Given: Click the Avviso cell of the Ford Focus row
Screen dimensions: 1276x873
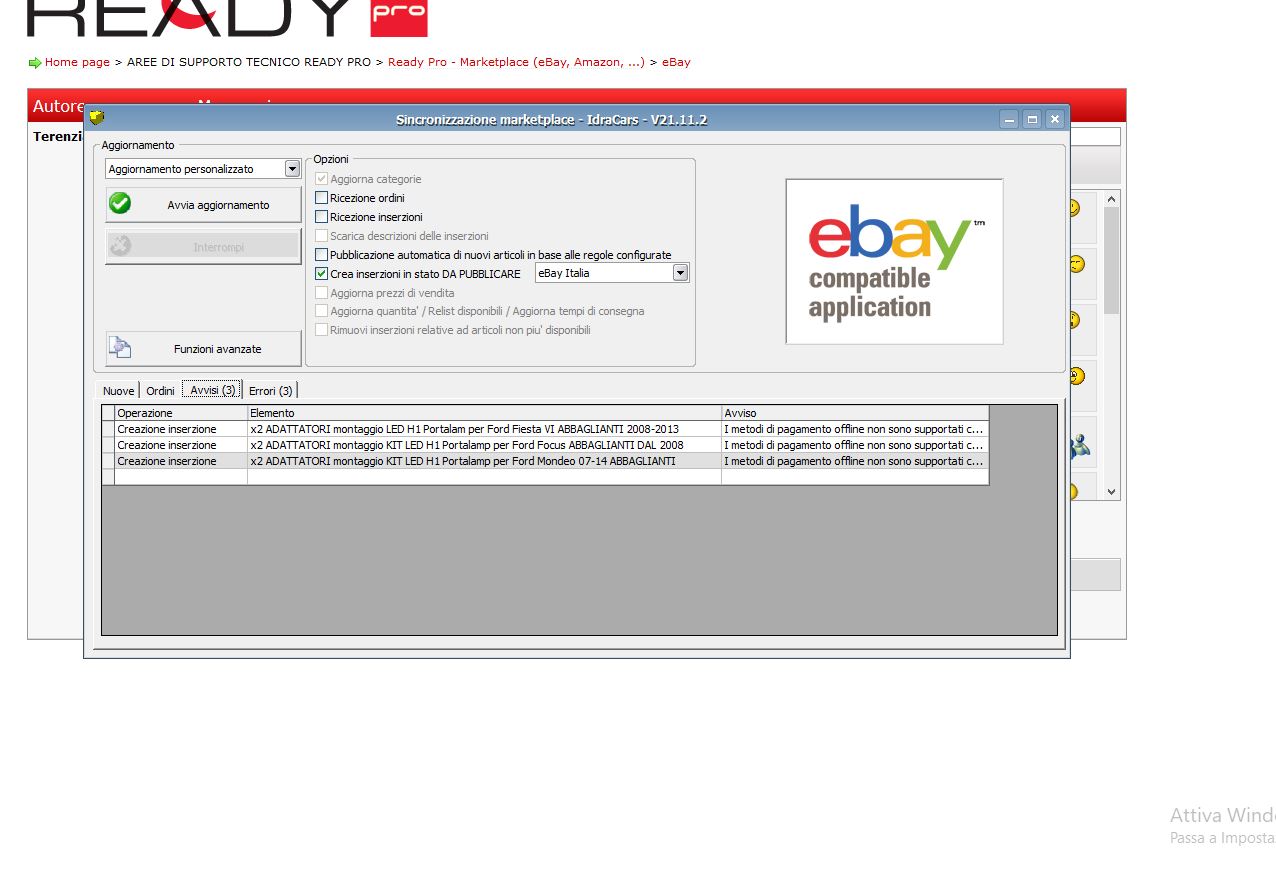Looking at the screenshot, I should coord(855,445).
